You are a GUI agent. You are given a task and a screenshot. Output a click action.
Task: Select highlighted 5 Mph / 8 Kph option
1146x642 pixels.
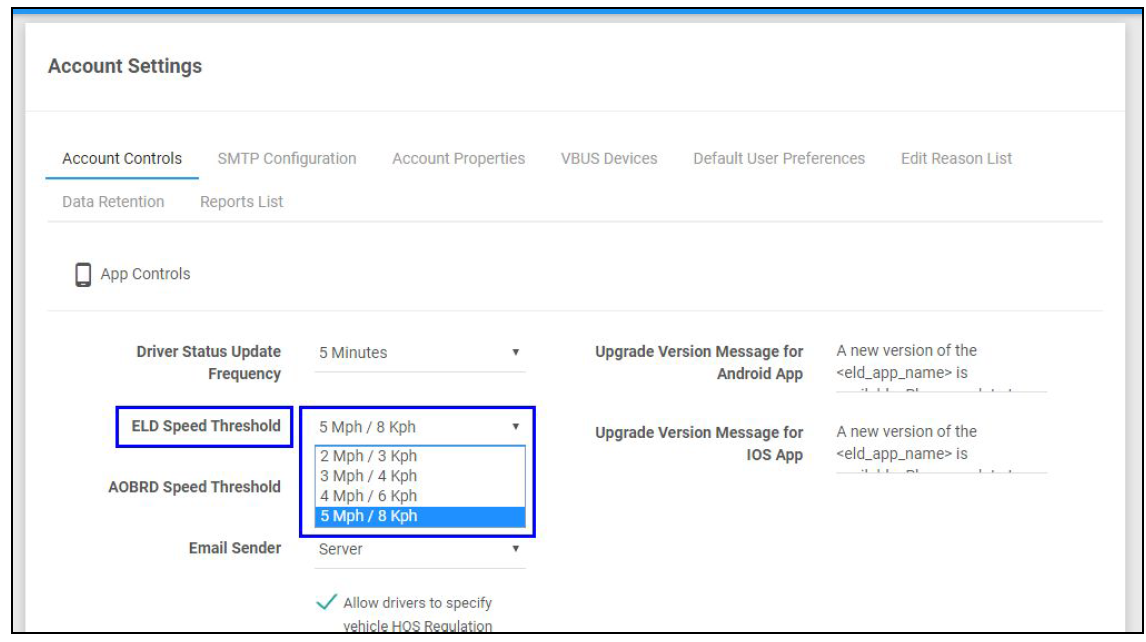(368, 517)
